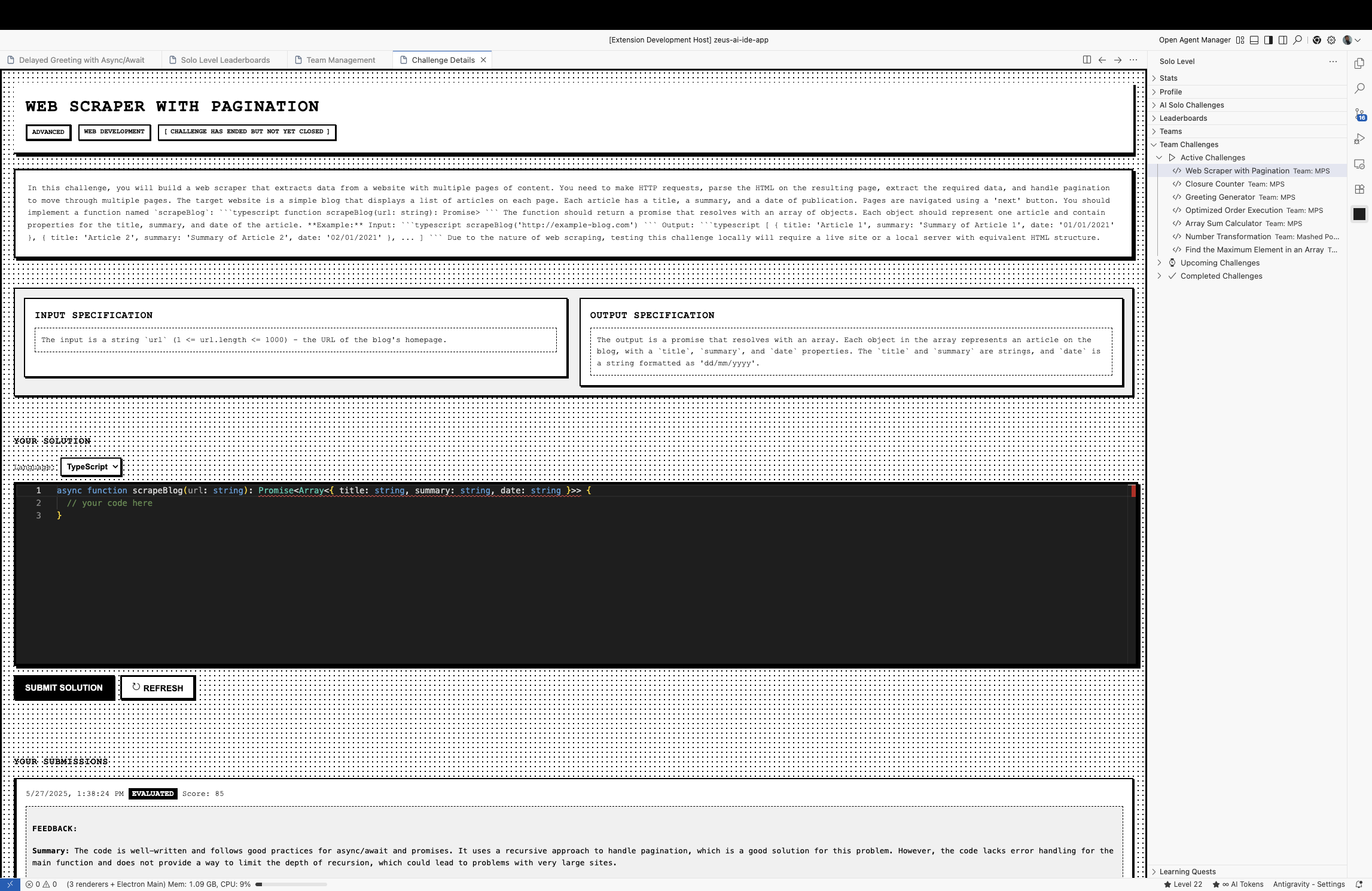Click the split editor icon
The width and height of the screenshot is (1372, 891).
[1087, 60]
